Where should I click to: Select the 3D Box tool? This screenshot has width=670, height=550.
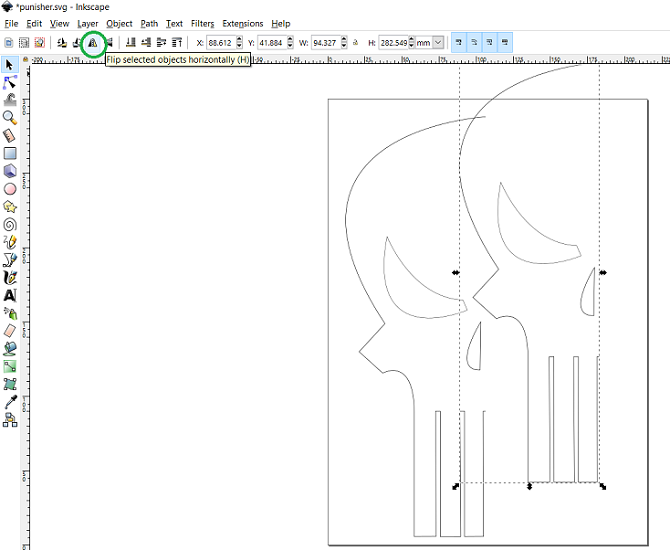[10, 171]
